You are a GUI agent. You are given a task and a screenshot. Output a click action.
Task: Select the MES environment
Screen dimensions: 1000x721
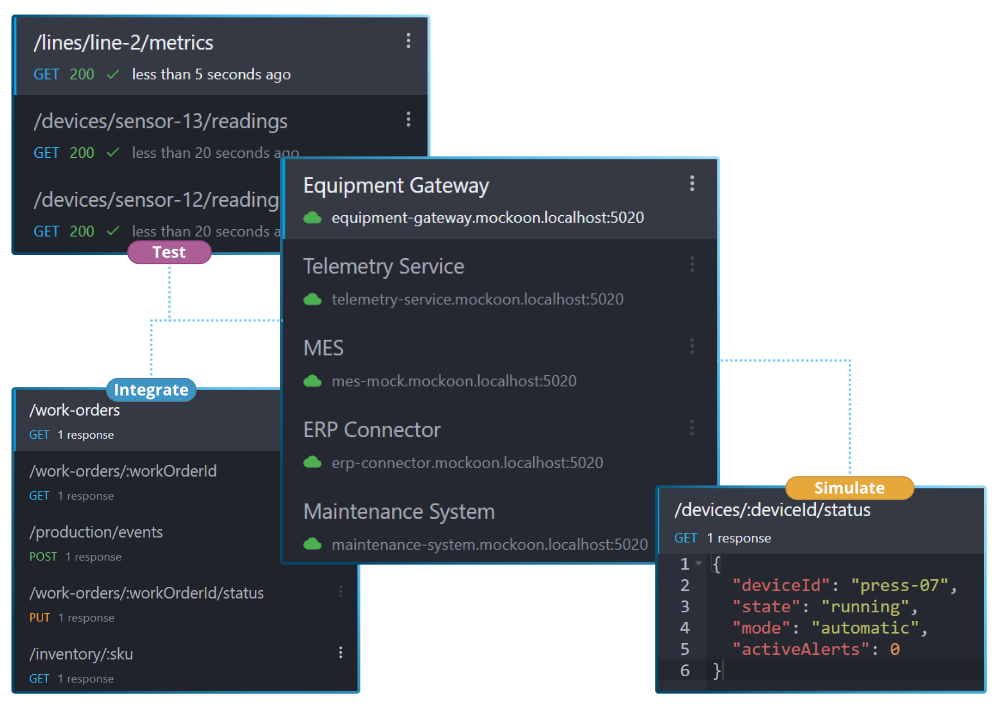[x=500, y=363]
